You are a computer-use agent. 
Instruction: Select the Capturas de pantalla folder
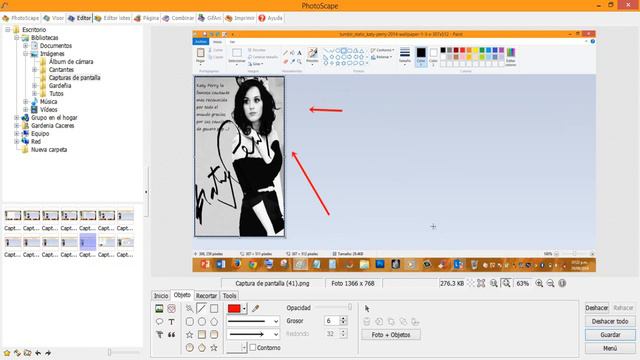74,78
